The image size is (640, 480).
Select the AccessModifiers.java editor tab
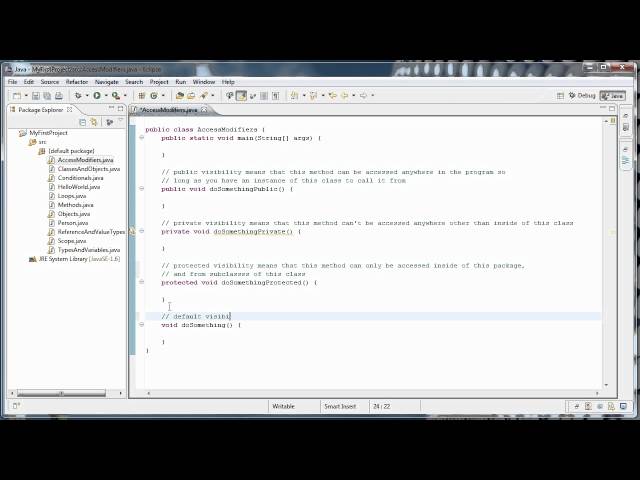[169, 110]
